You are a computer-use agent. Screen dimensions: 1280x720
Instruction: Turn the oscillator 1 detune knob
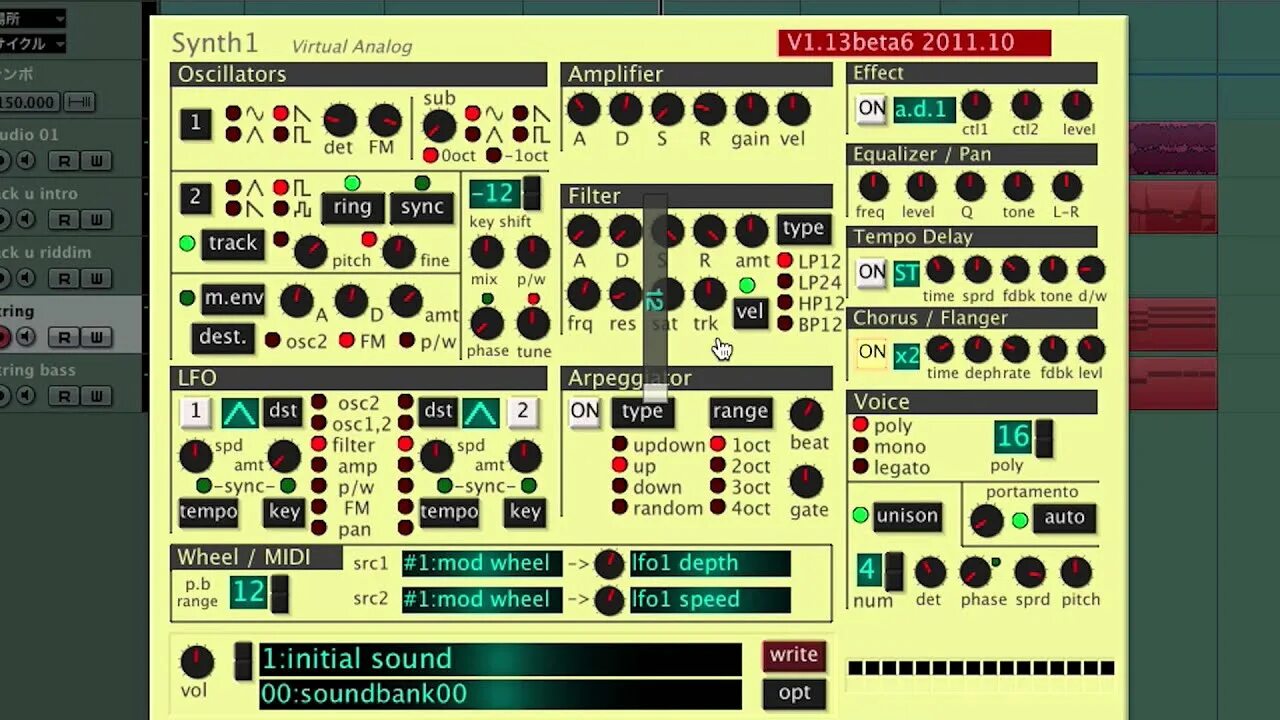[x=339, y=121]
